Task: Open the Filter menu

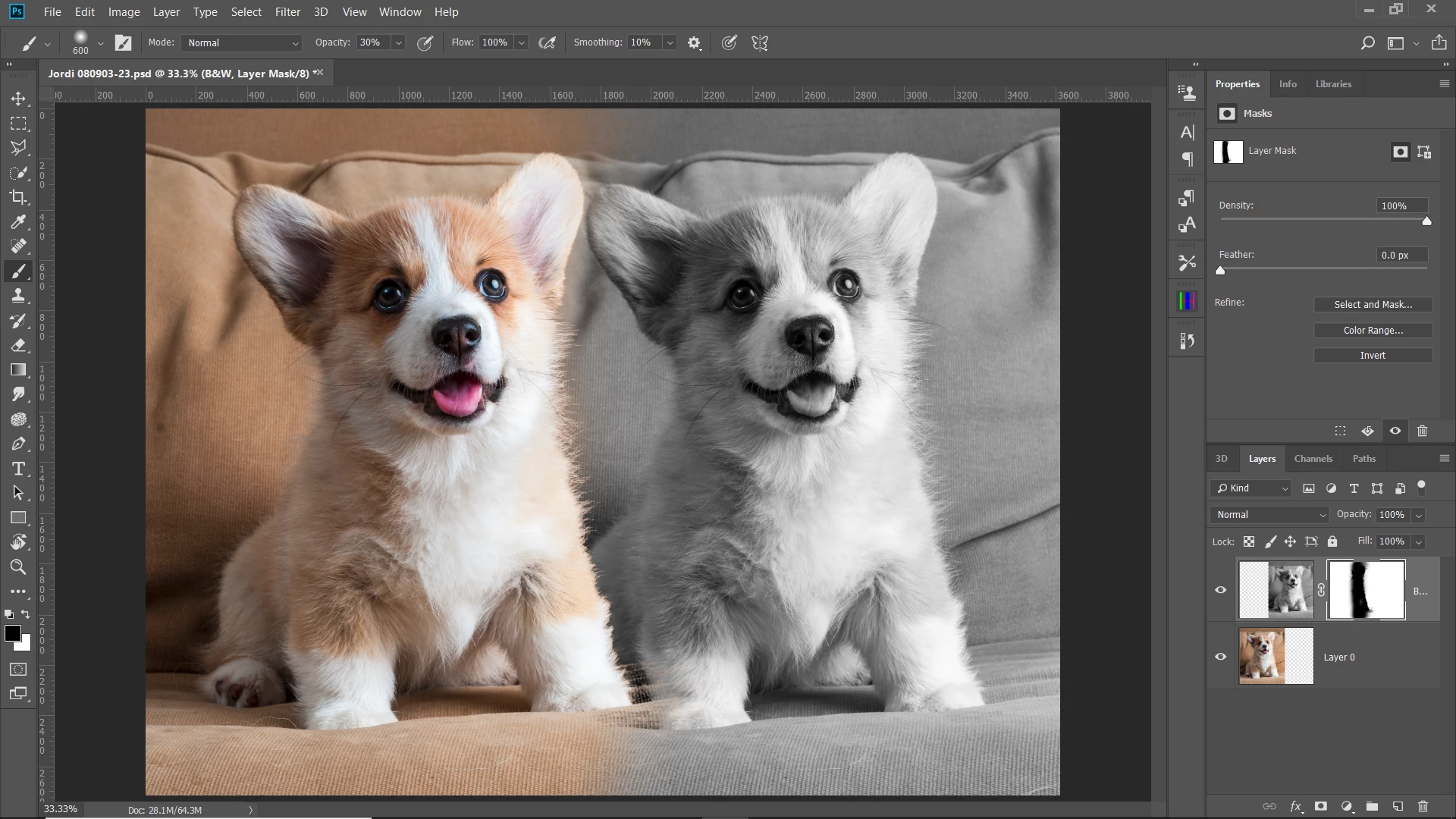Action: coord(287,12)
